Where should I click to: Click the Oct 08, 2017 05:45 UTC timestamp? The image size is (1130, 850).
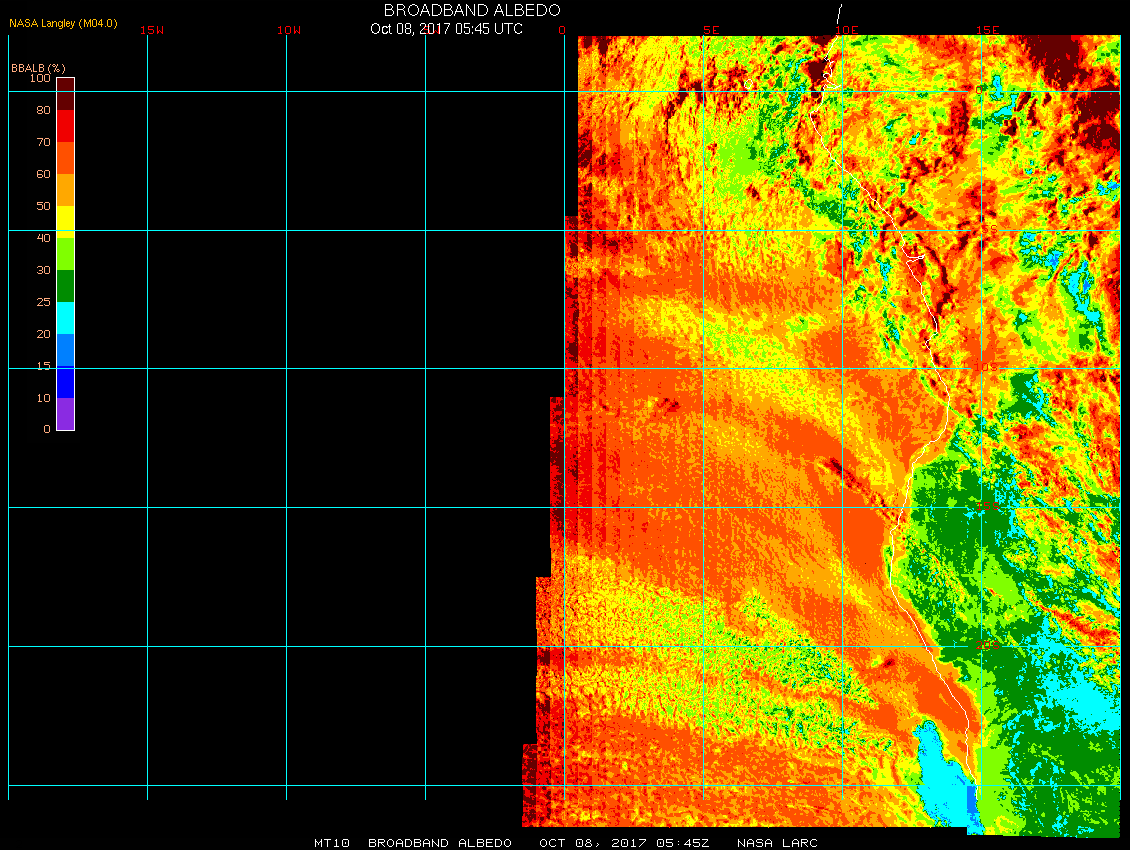point(446,29)
